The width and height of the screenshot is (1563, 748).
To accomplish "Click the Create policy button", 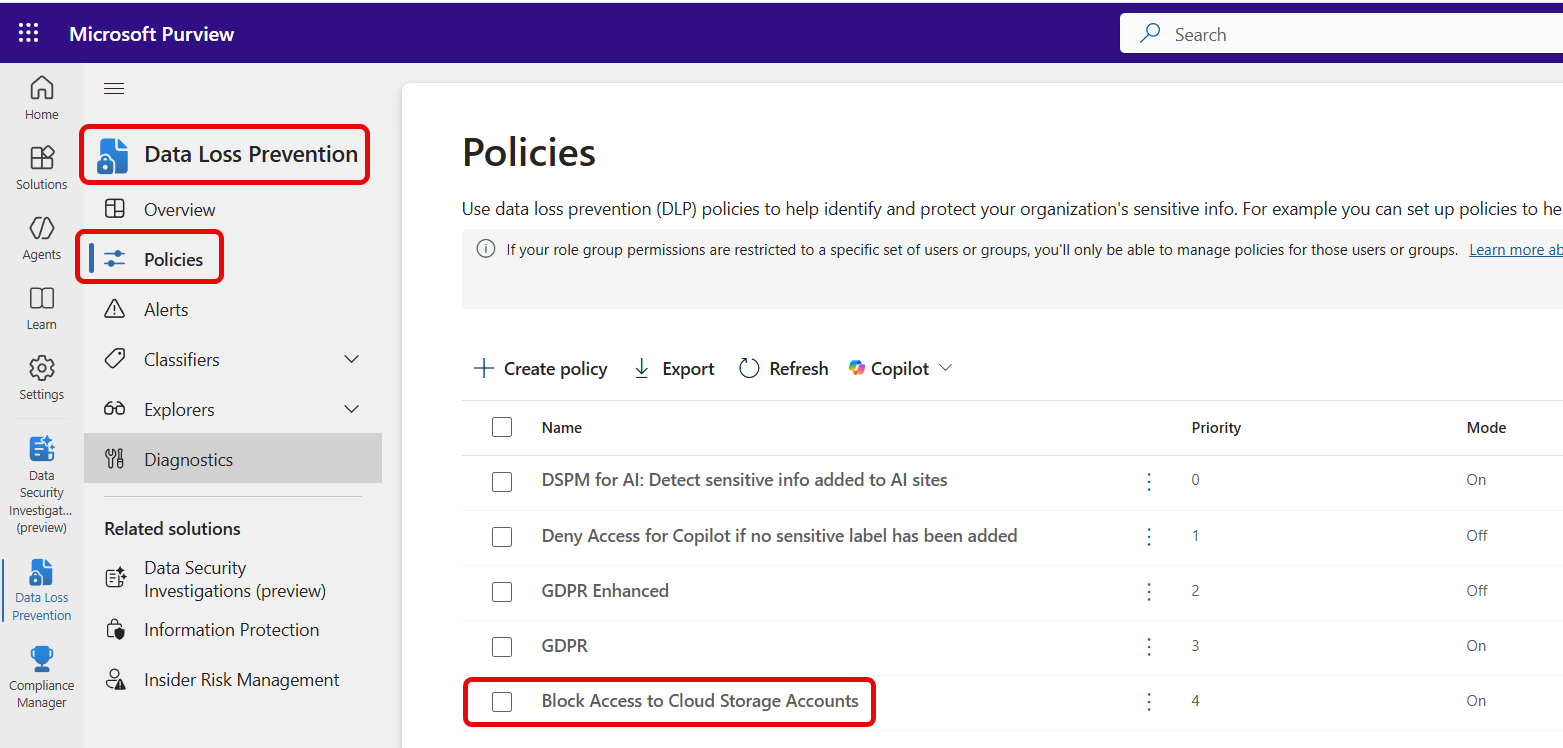I will 540,368.
